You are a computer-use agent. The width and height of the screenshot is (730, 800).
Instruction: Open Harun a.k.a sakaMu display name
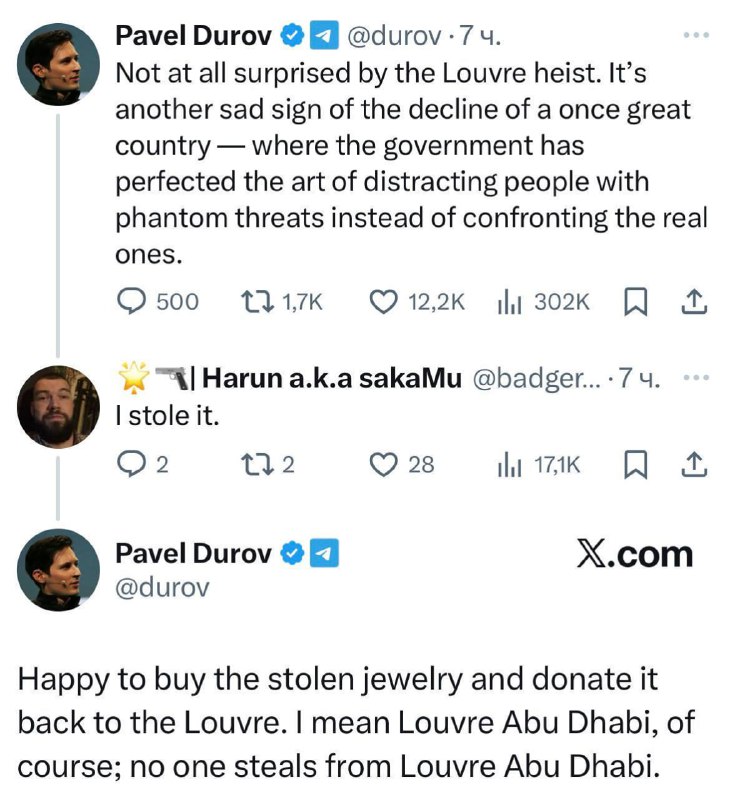333,379
